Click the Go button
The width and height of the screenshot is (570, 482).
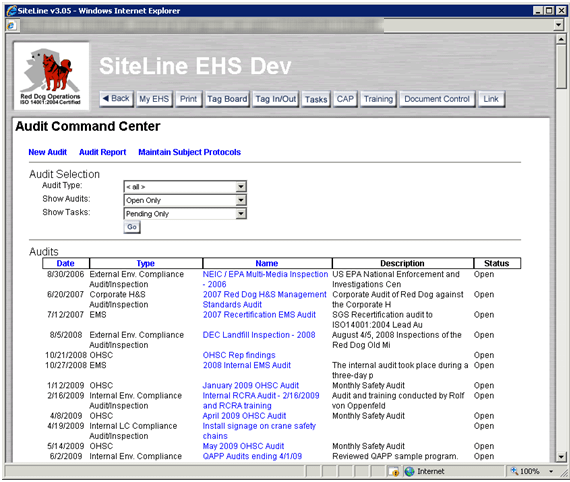132,227
